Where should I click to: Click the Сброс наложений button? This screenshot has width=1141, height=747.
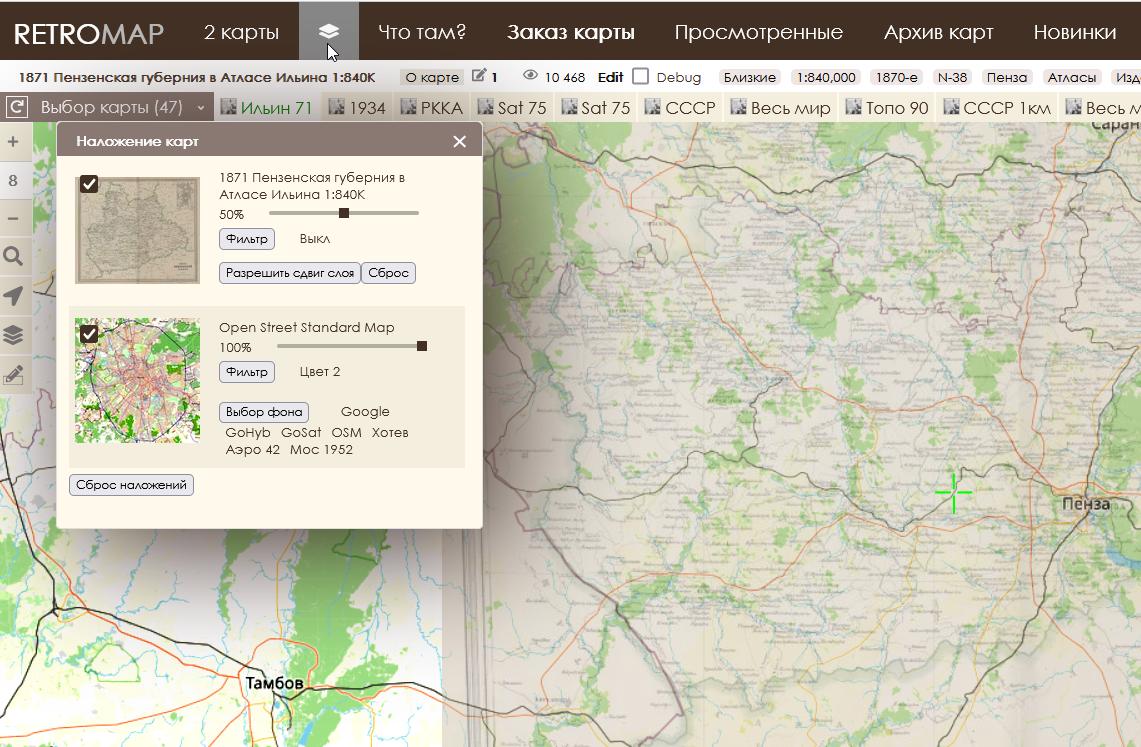131,484
